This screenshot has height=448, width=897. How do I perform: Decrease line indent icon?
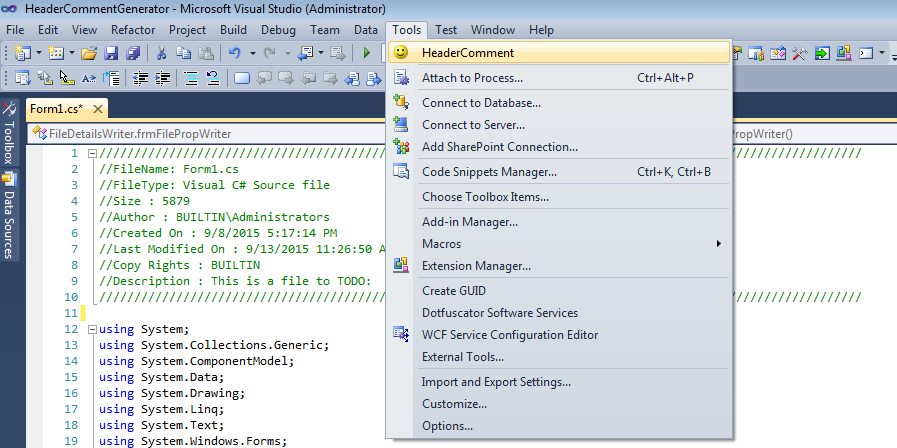(x=140, y=78)
